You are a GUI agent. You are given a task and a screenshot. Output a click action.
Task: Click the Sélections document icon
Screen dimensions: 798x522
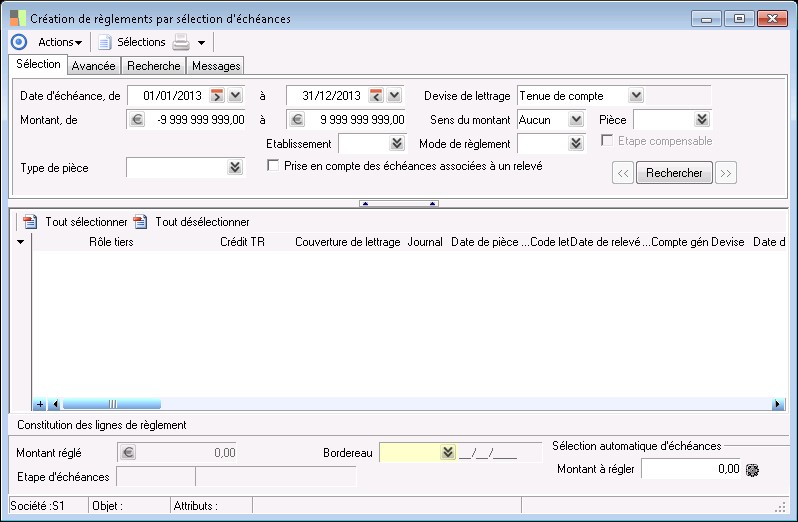[104, 42]
